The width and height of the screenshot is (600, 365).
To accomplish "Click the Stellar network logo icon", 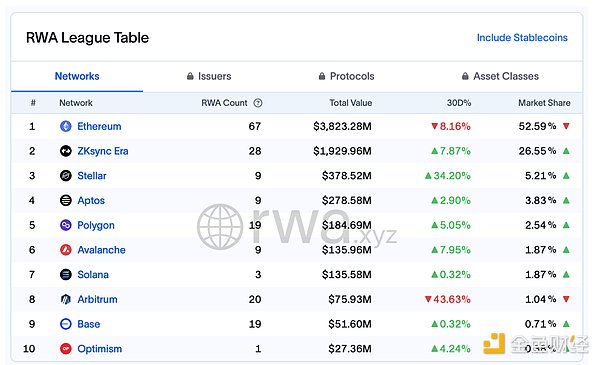I will pos(66,176).
